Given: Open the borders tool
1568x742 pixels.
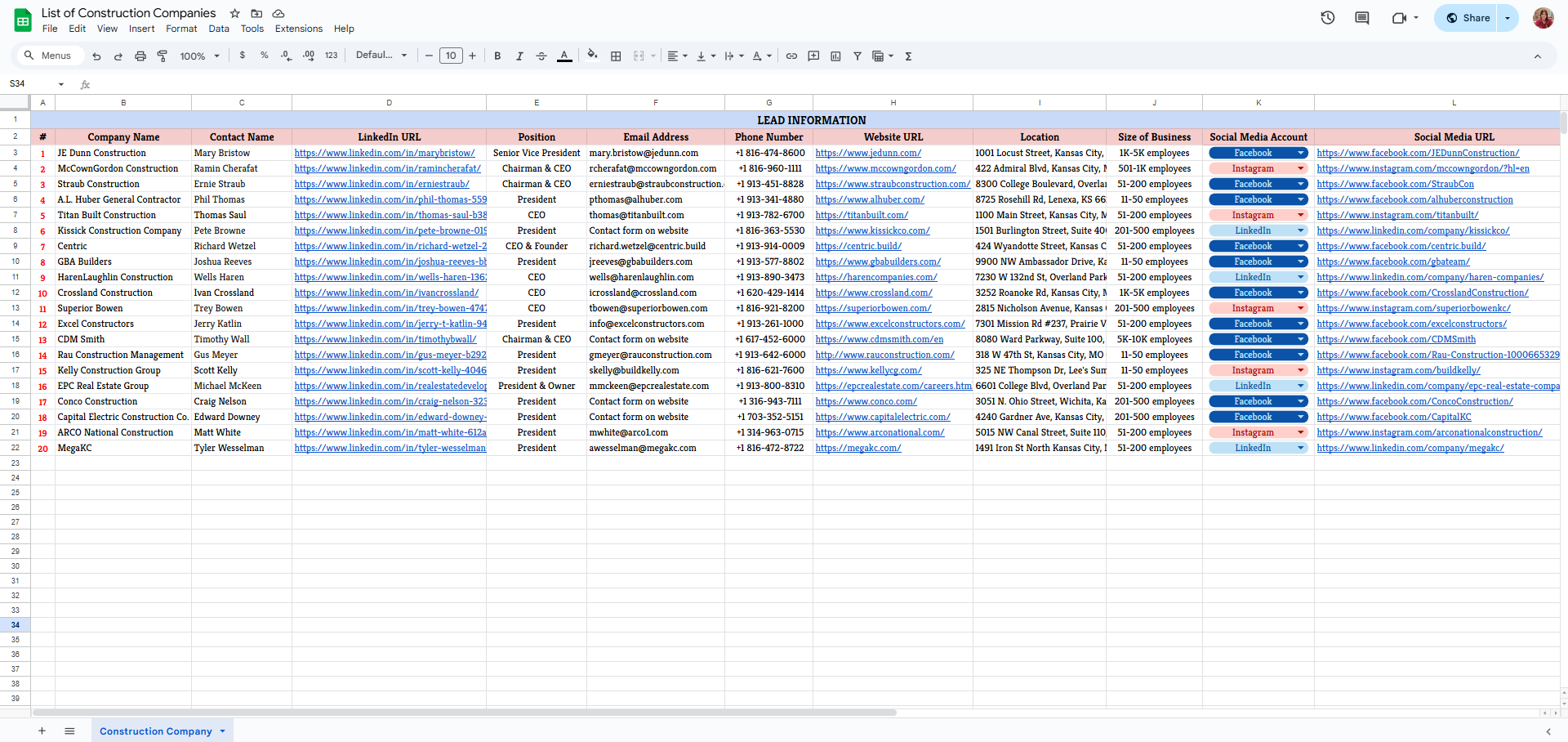Looking at the screenshot, I should (616, 56).
